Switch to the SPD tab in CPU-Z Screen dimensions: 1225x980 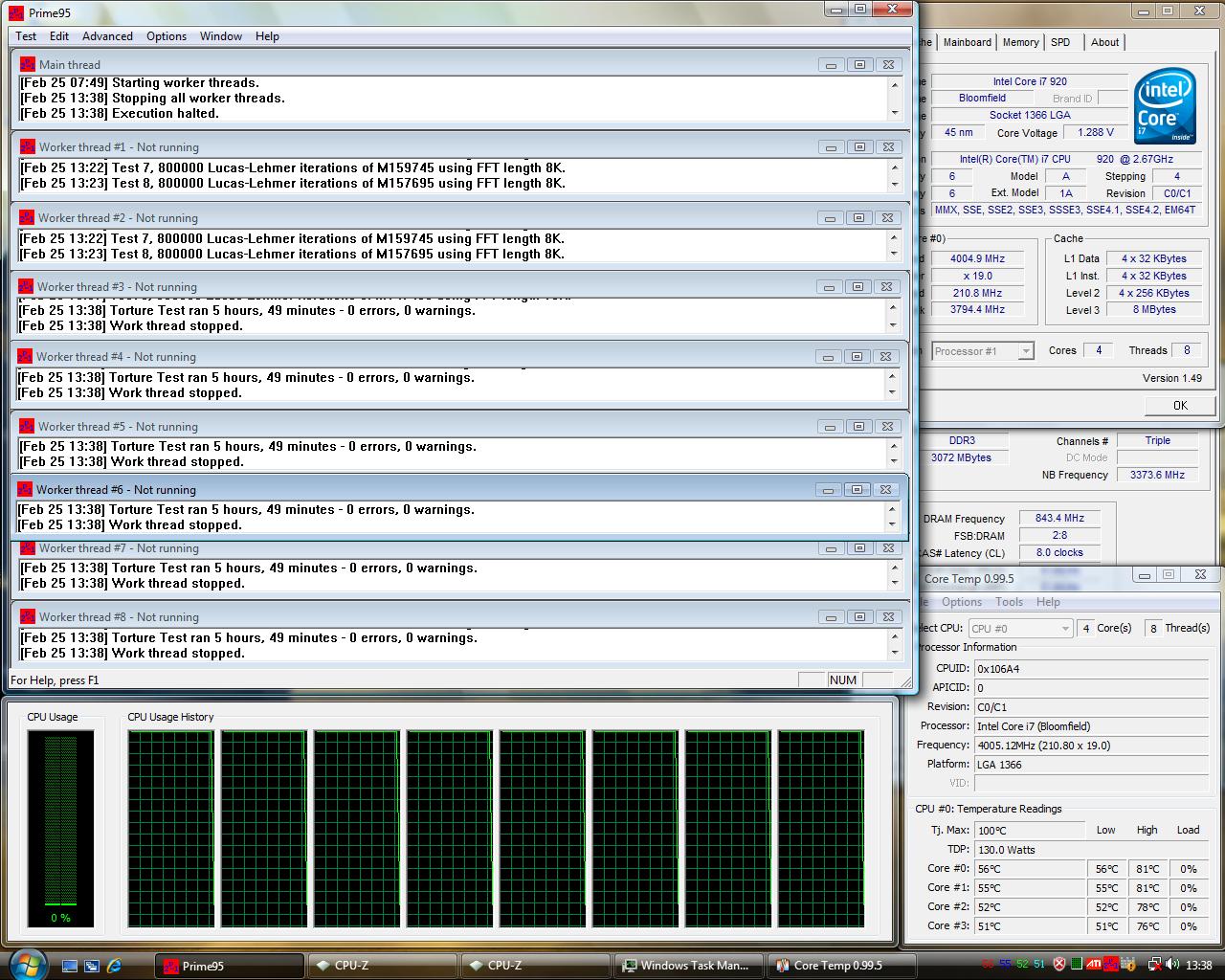click(1060, 42)
